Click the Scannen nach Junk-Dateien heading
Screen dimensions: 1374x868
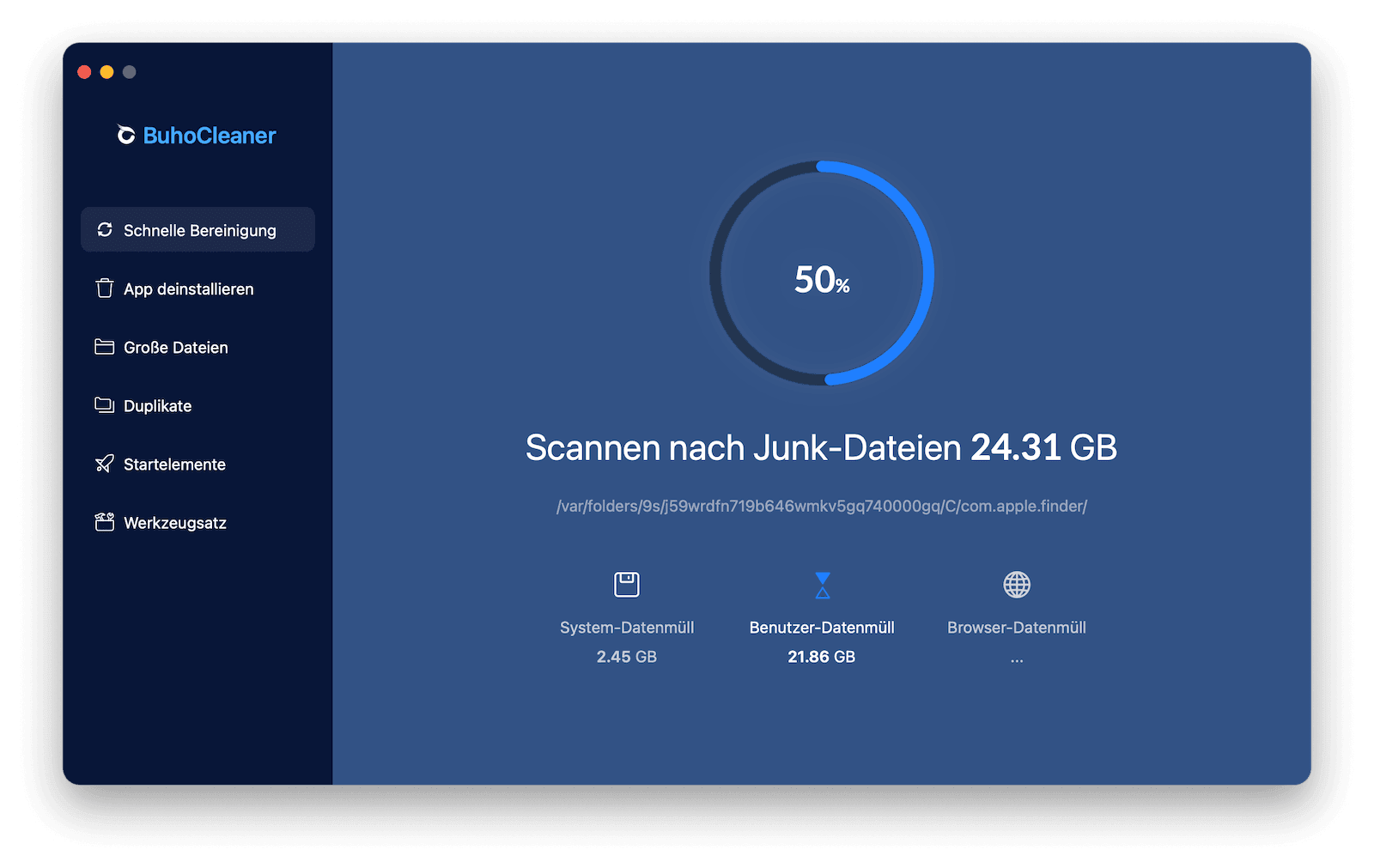coord(821,447)
